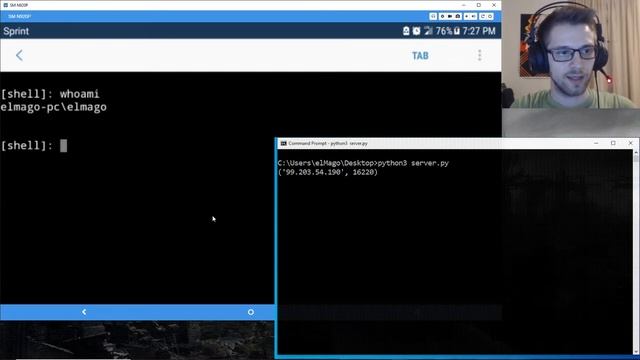Click the video camera record icon in the mirror toolbar
This screenshot has width=640, height=360.
point(450,16)
